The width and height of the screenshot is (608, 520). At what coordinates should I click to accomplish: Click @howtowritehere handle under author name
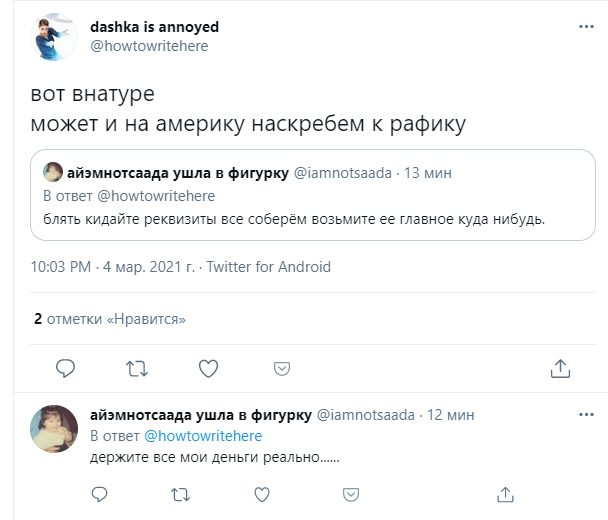149,46
